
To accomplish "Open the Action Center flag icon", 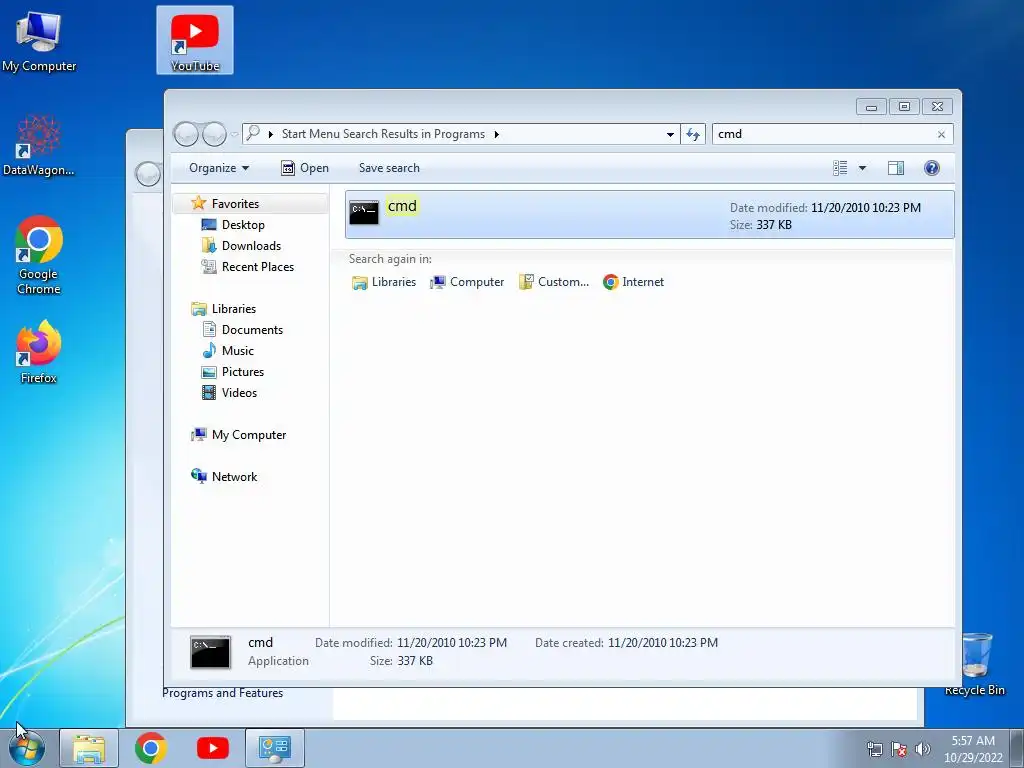I will coord(899,749).
